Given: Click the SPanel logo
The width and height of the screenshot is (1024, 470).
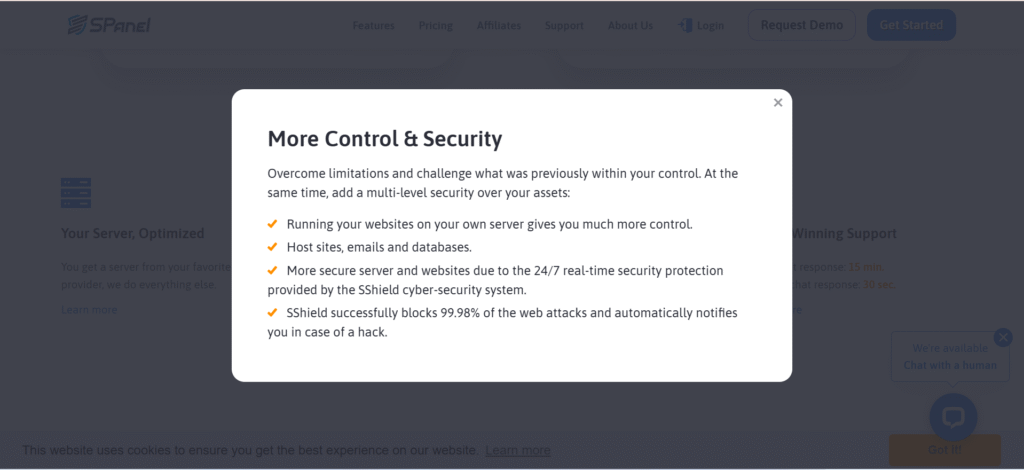Looking at the screenshot, I should pos(109,24).
